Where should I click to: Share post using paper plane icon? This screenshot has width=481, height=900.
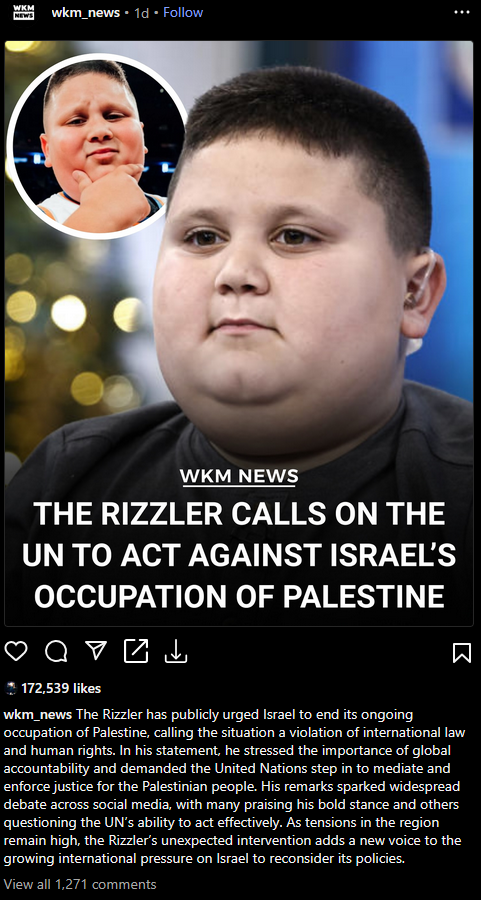tap(96, 650)
